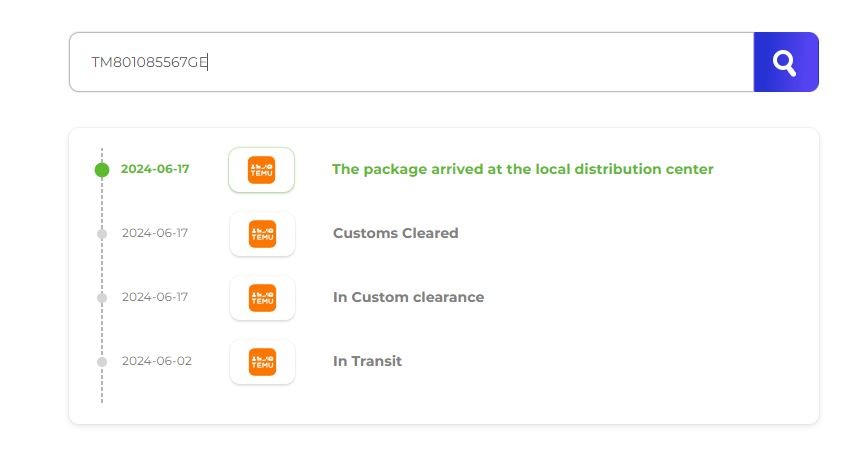Click the TM801085567GE tracking number text
This screenshot has height=449, width=849.
point(149,62)
